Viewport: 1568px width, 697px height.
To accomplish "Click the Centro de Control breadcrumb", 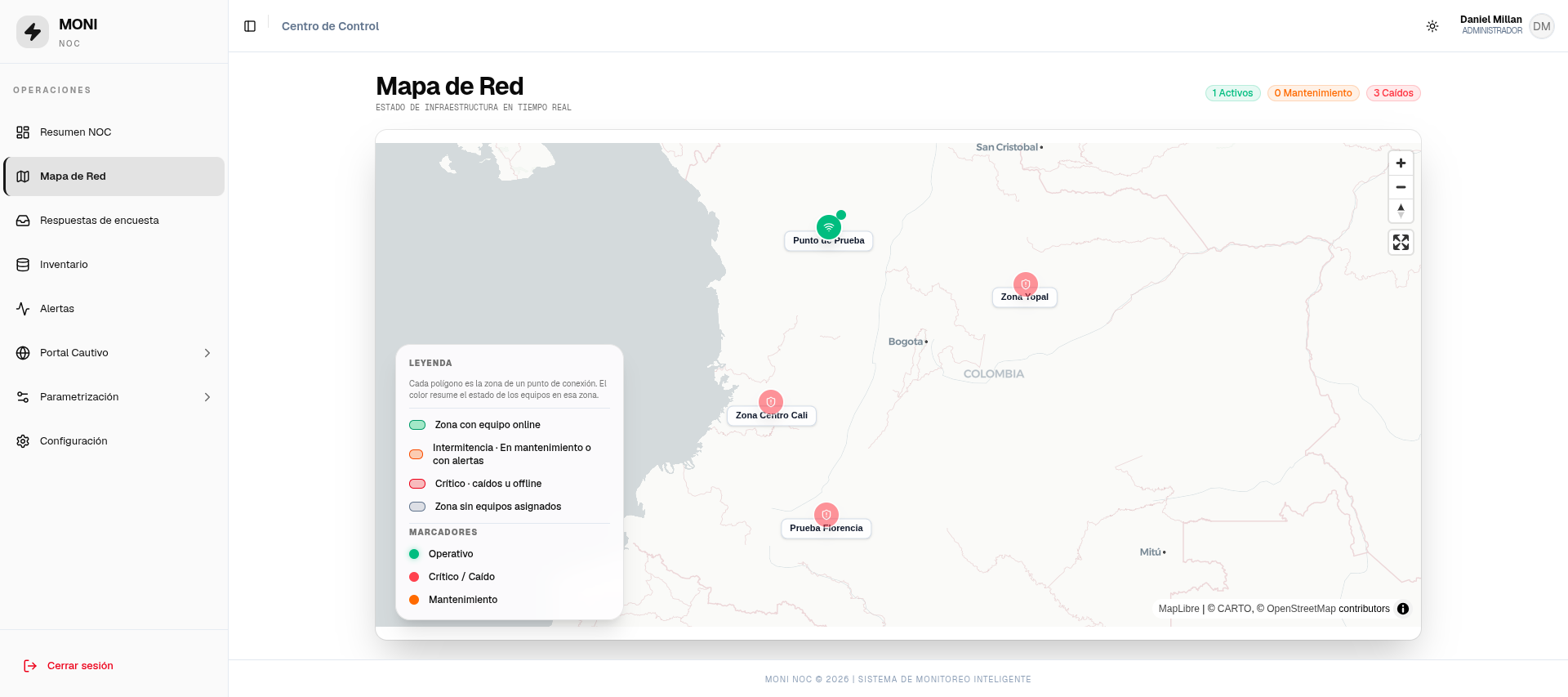I will (330, 26).
